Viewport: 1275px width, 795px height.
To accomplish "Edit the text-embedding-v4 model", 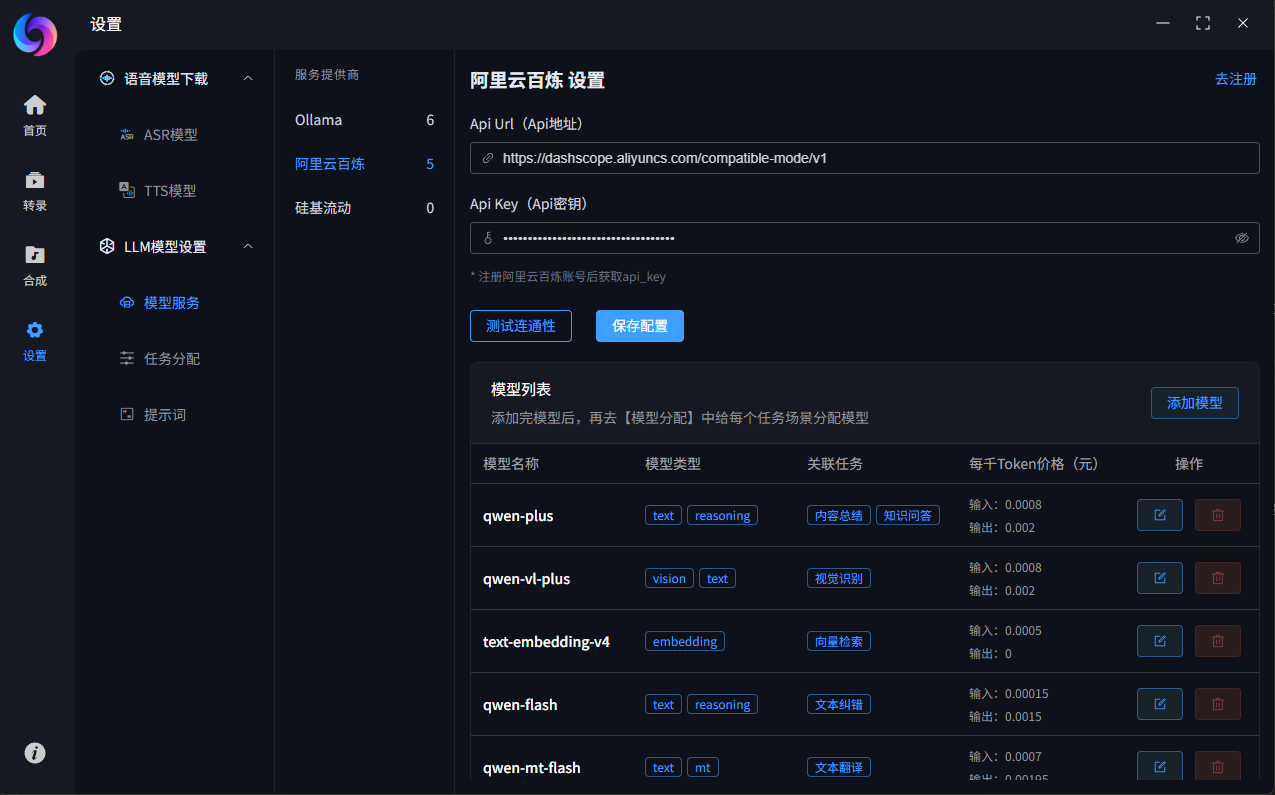I will [1160, 641].
